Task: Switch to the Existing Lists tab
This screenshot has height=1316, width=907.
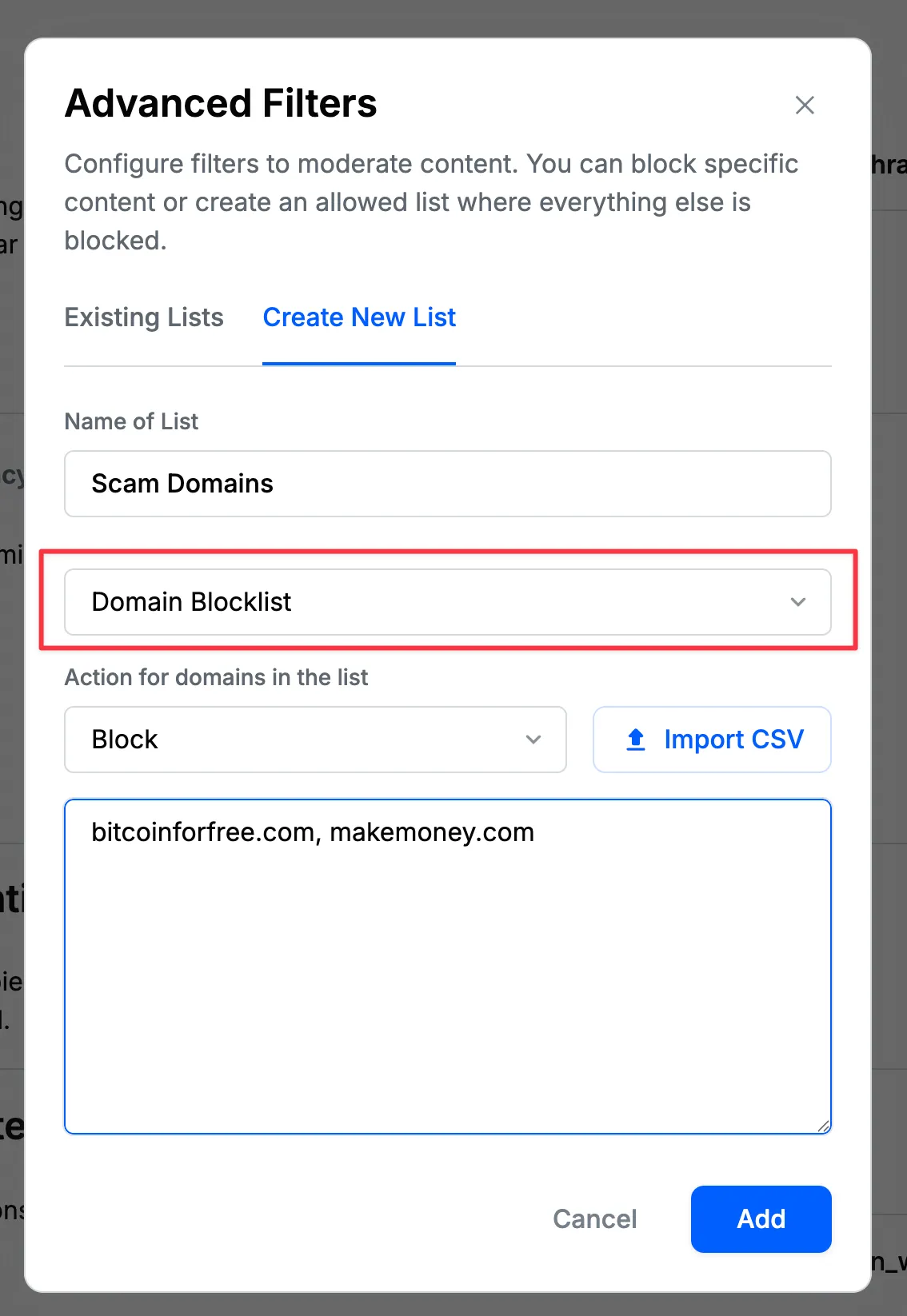Action: click(143, 317)
